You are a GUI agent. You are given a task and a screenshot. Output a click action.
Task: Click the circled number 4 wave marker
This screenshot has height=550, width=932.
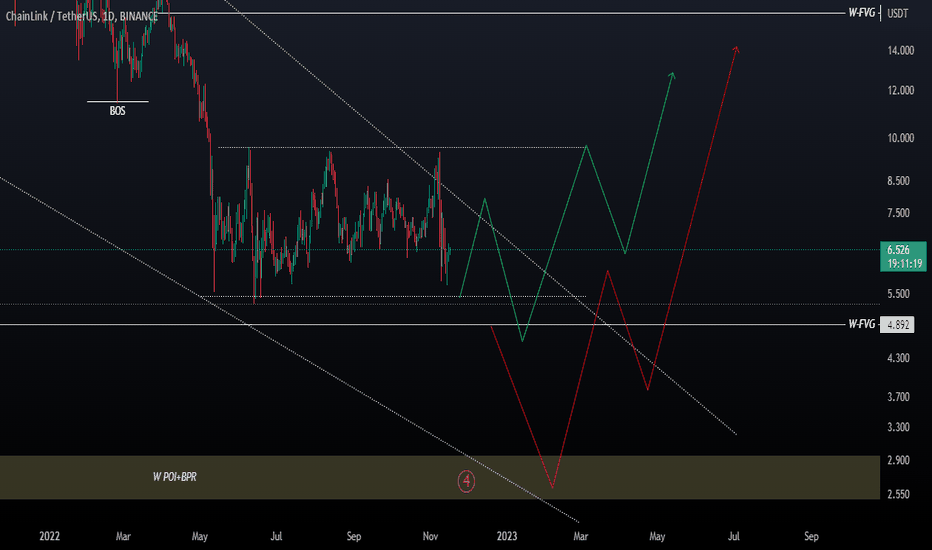(467, 481)
